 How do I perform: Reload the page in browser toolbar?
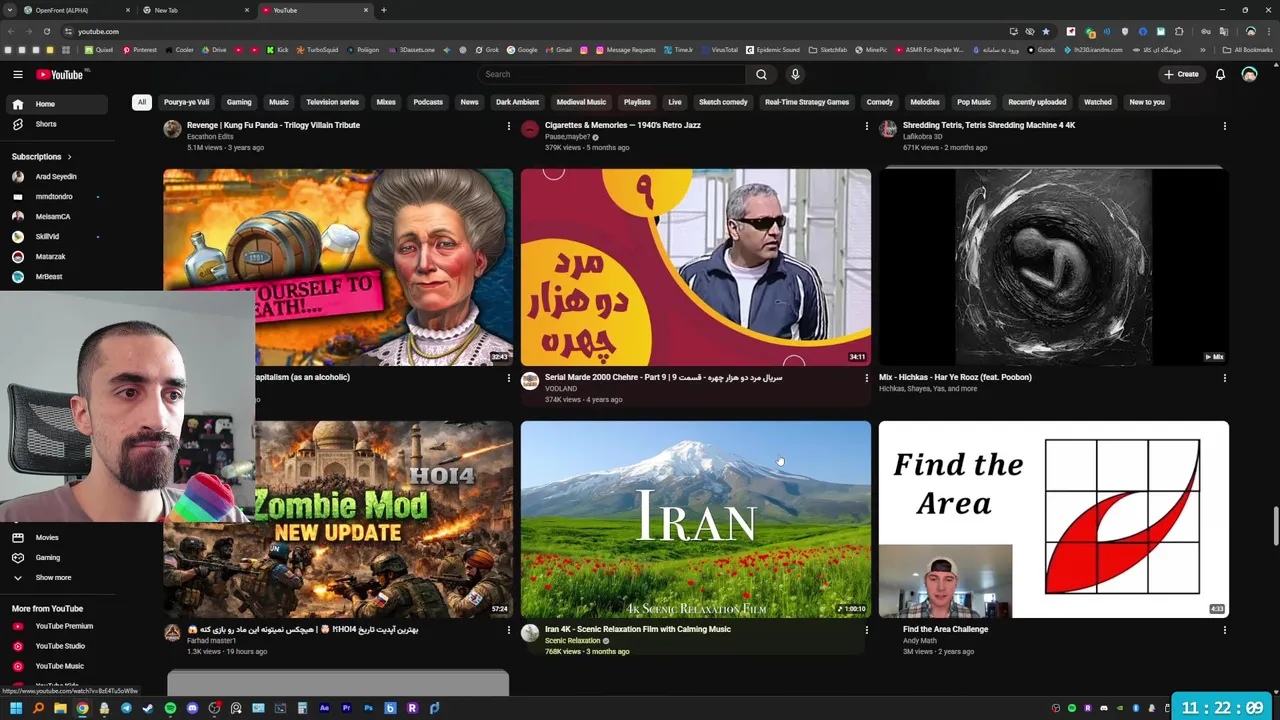(x=47, y=31)
